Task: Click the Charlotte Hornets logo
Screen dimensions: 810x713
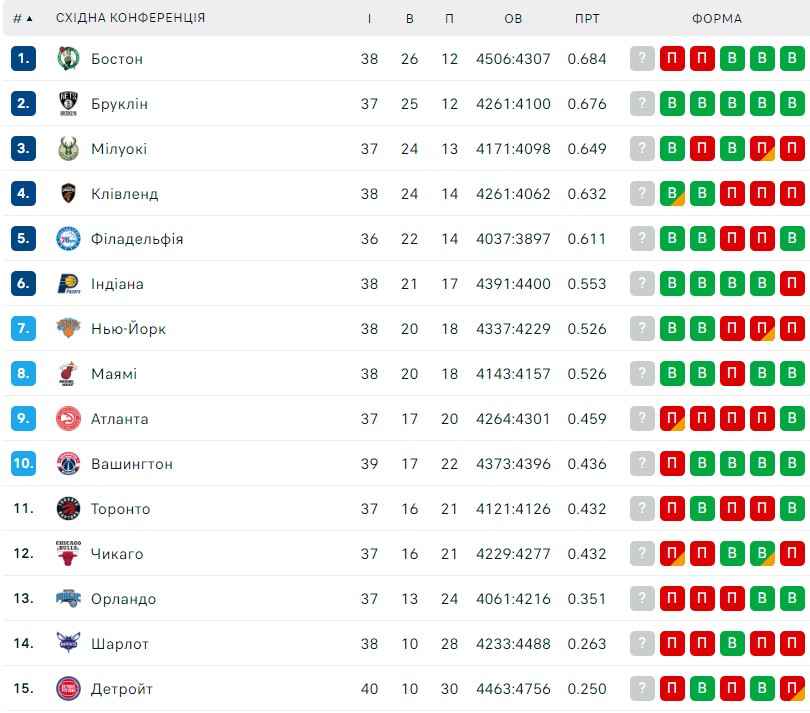Action: coord(68,643)
